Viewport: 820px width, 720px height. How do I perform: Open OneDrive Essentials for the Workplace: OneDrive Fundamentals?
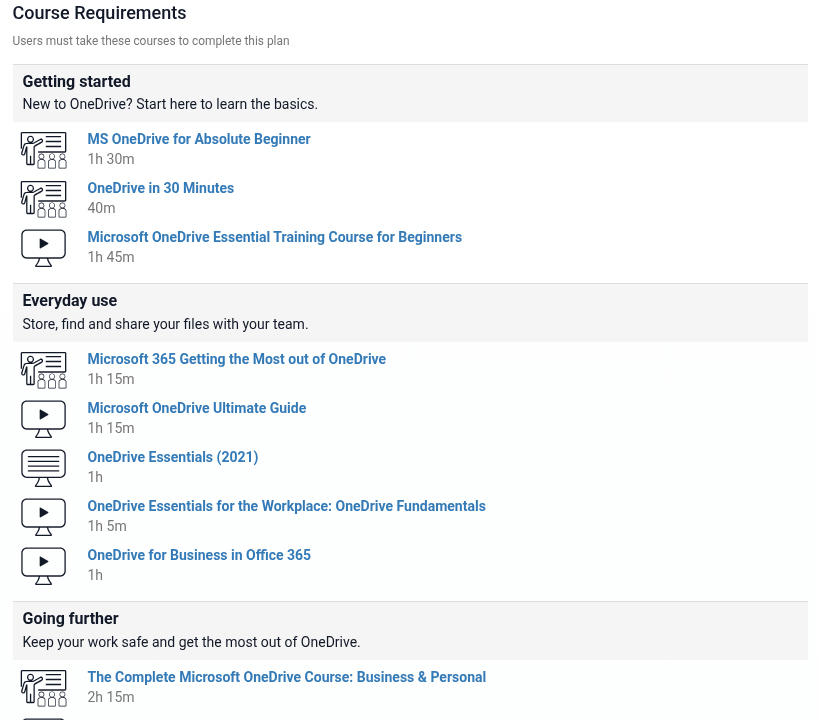coord(287,506)
